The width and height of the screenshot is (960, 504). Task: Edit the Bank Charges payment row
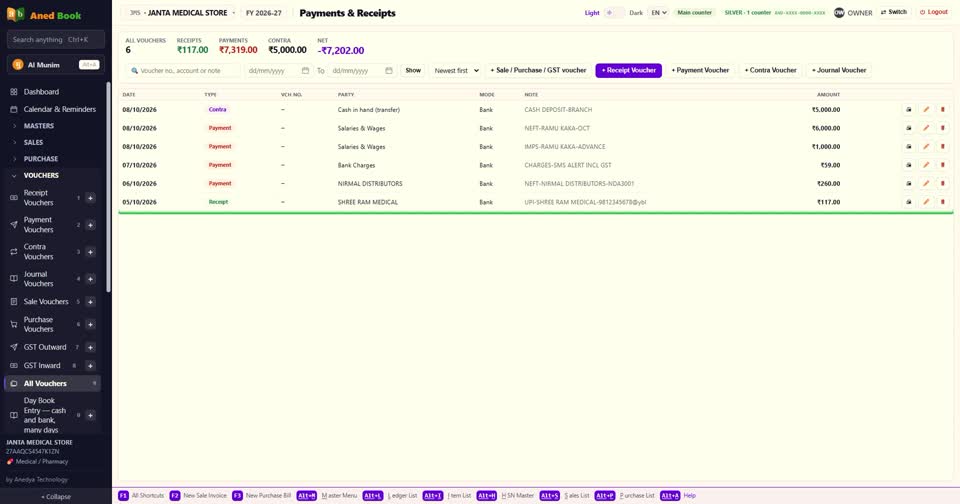pyautogui.click(x=926, y=165)
